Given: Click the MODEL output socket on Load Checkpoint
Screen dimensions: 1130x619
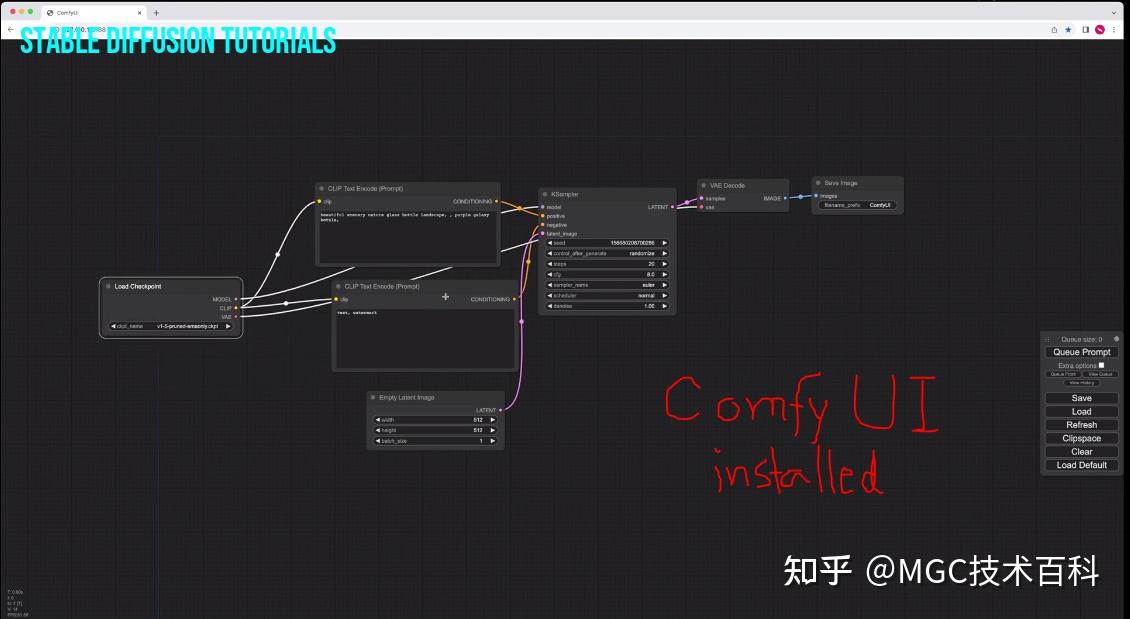Looking at the screenshot, I should [238, 298].
